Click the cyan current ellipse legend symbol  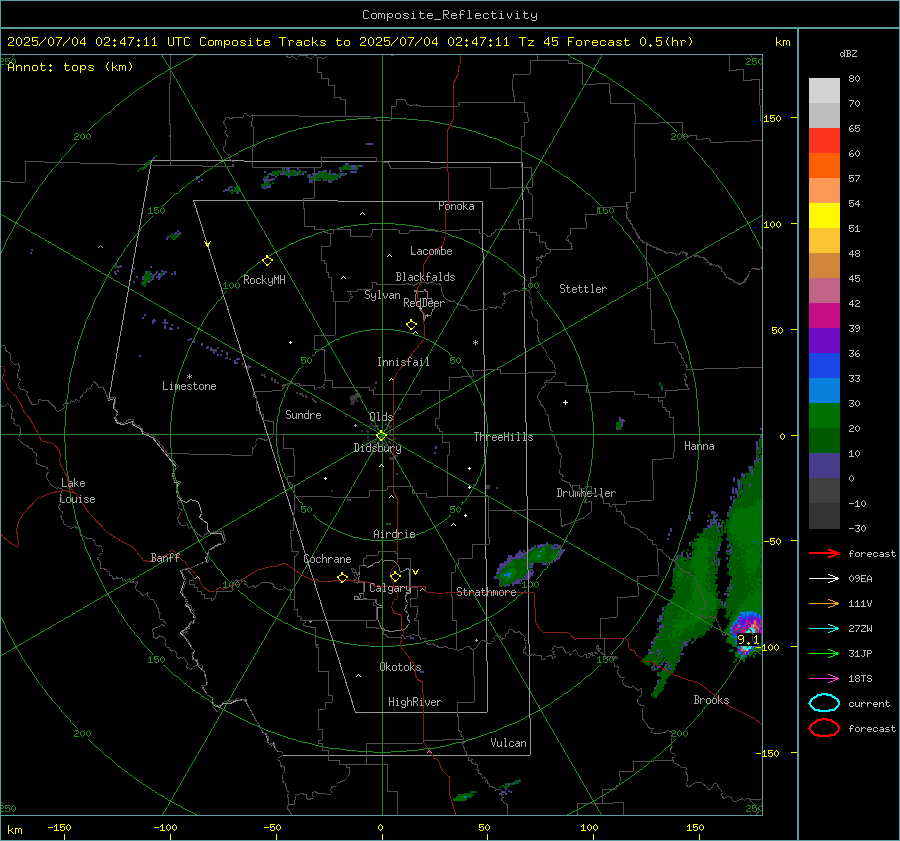tap(824, 703)
